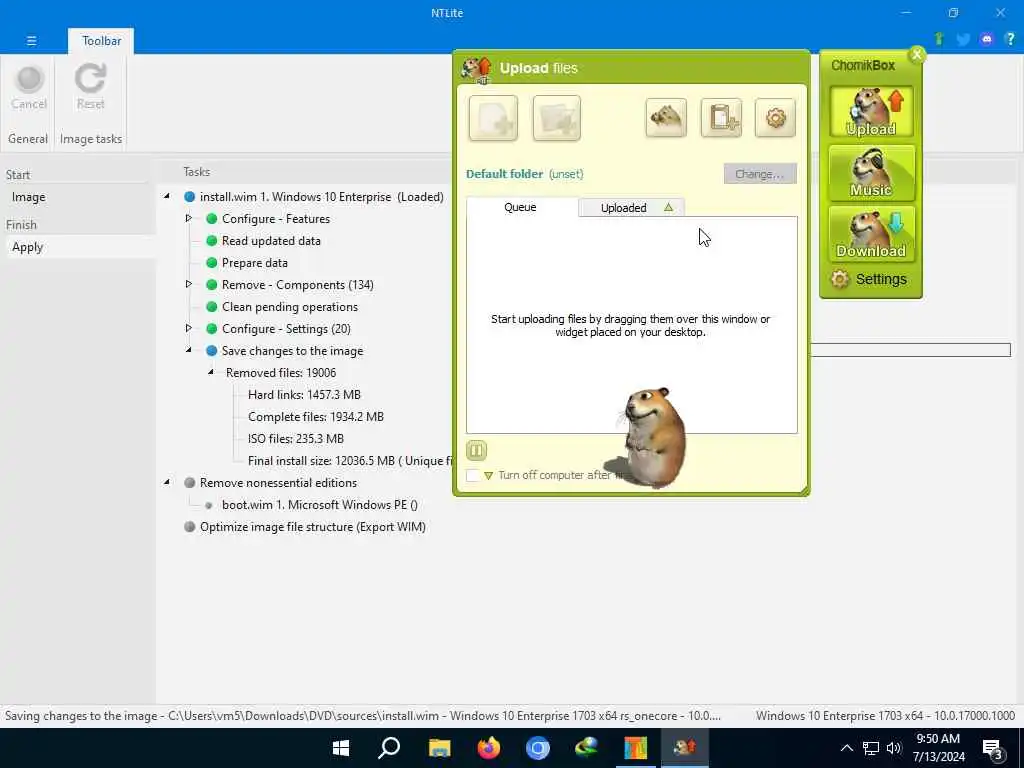Switch to the Uploaded tab
Screen dimensions: 1024x768
click(632, 208)
